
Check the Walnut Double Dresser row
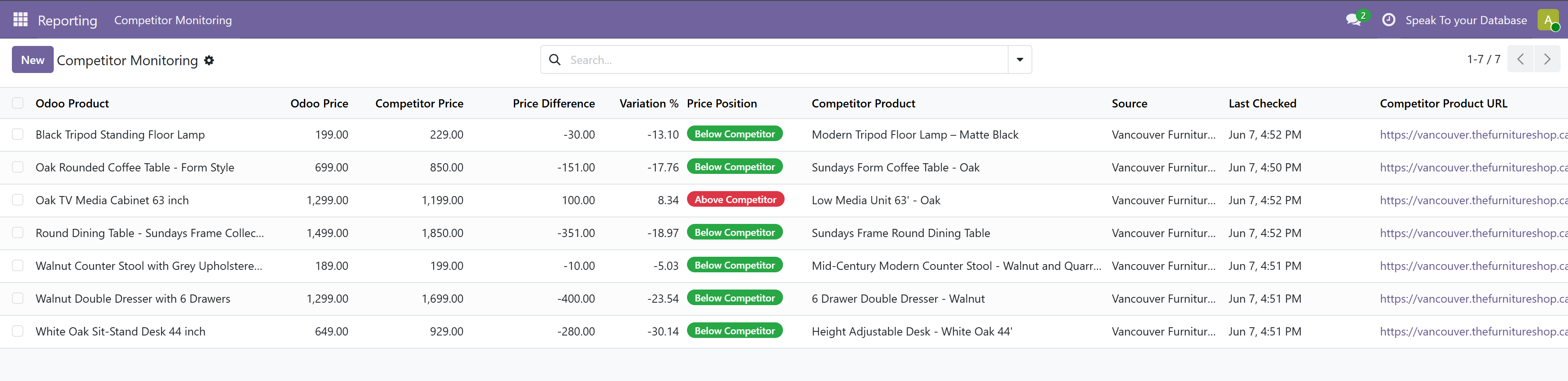click(x=18, y=298)
